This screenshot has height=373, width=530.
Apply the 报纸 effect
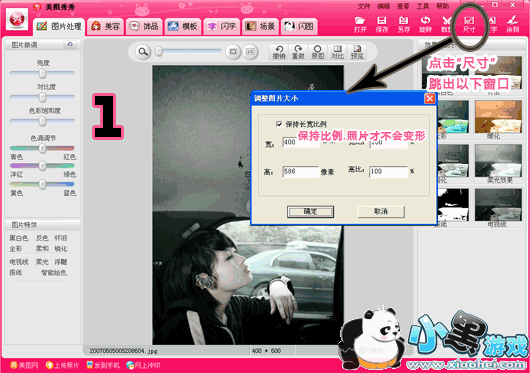tap(16, 272)
